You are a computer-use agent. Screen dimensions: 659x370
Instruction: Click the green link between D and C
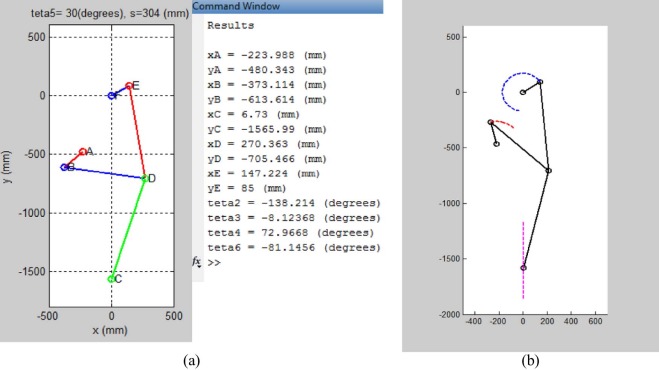[x=128, y=229]
